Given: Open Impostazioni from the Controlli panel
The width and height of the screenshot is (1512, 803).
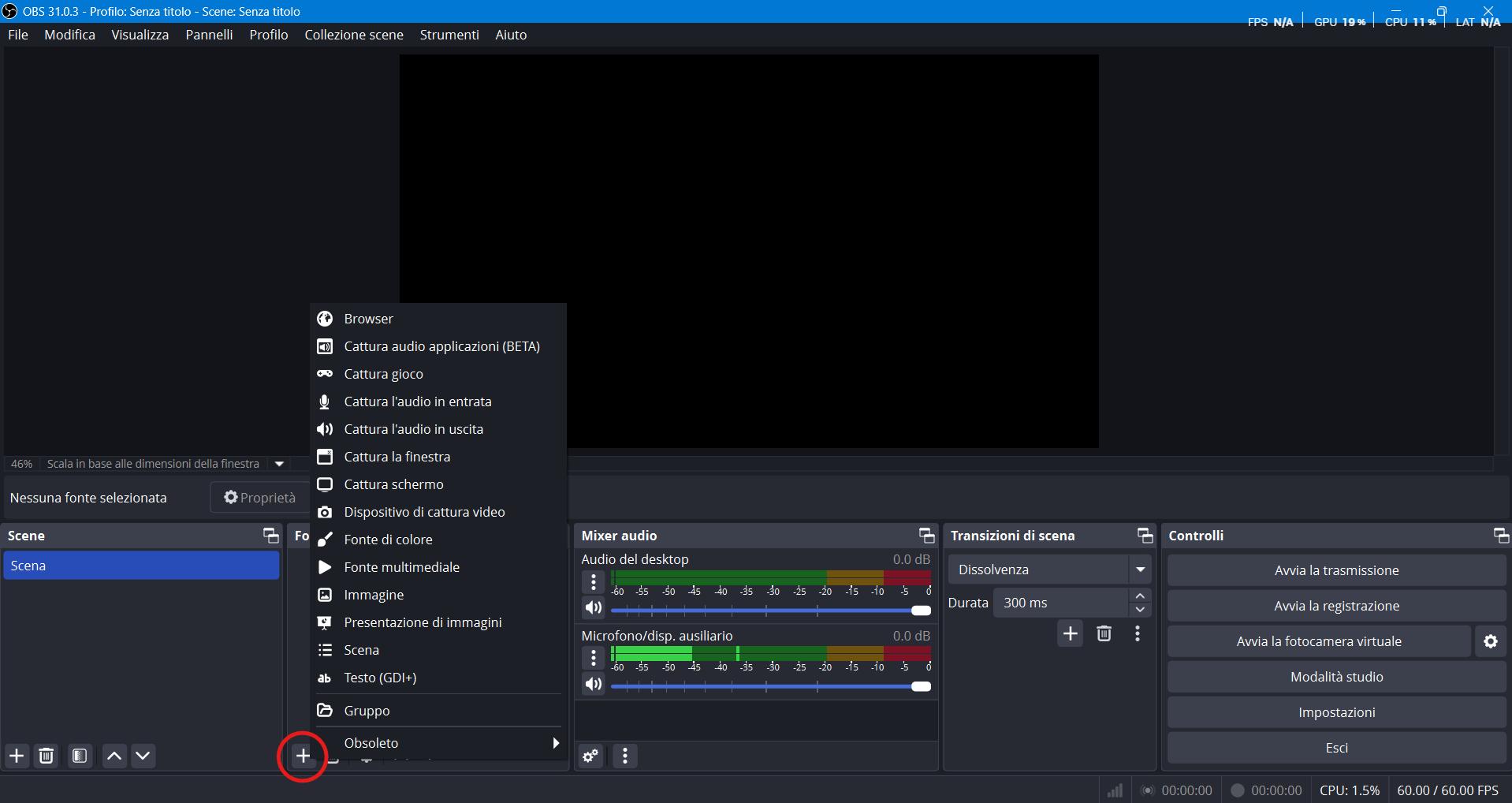Looking at the screenshot, I should tap(1336, 712).
